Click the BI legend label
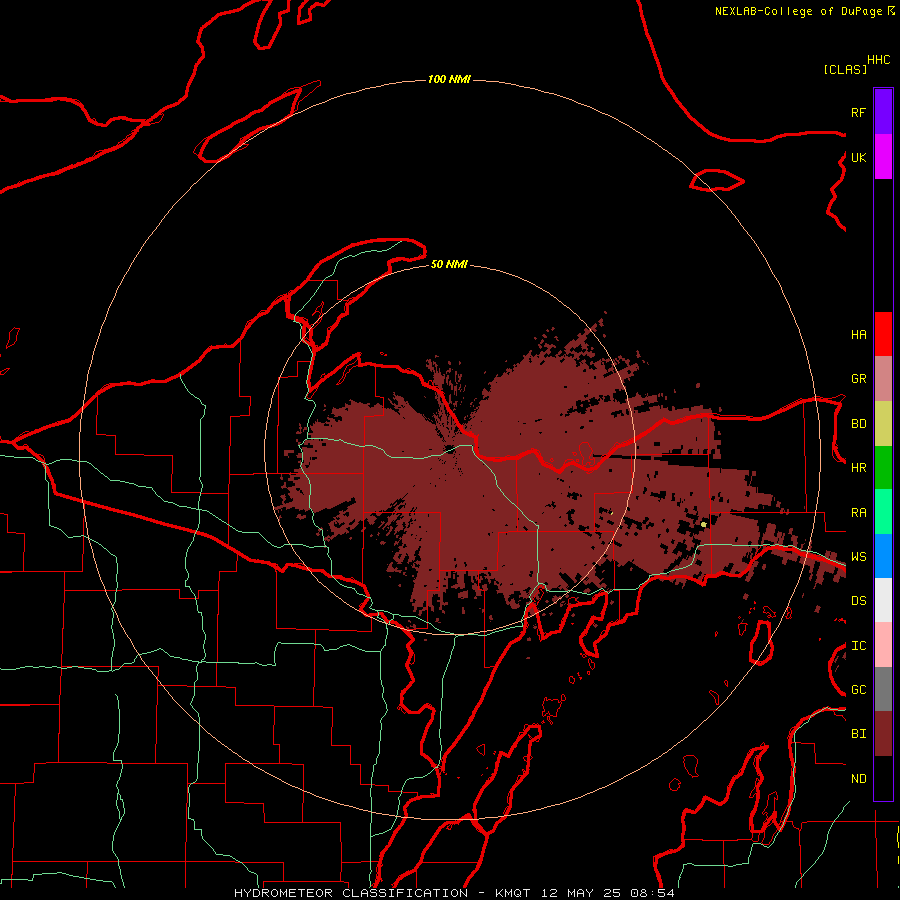 click(x=858, y=734)
